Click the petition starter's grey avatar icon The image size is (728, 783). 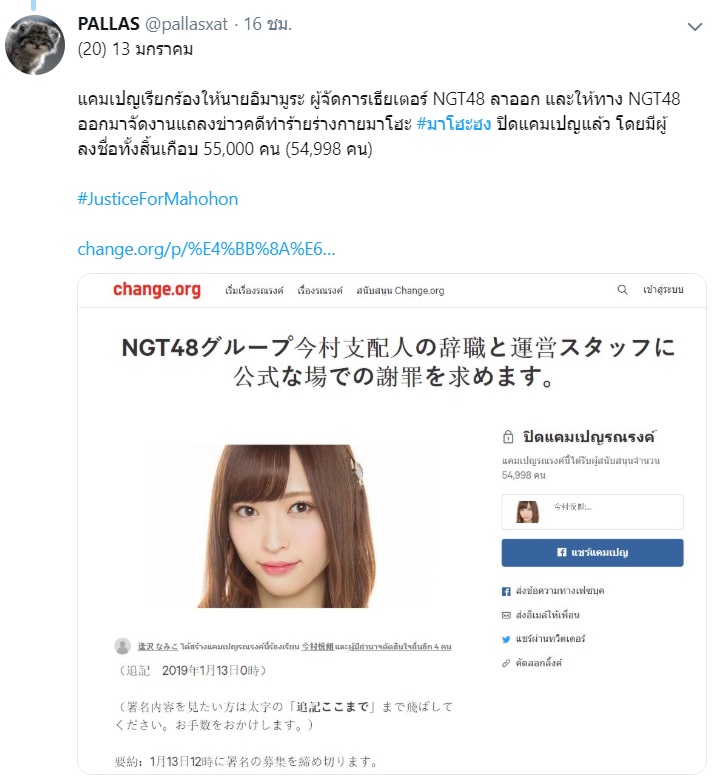coord(122,646)
